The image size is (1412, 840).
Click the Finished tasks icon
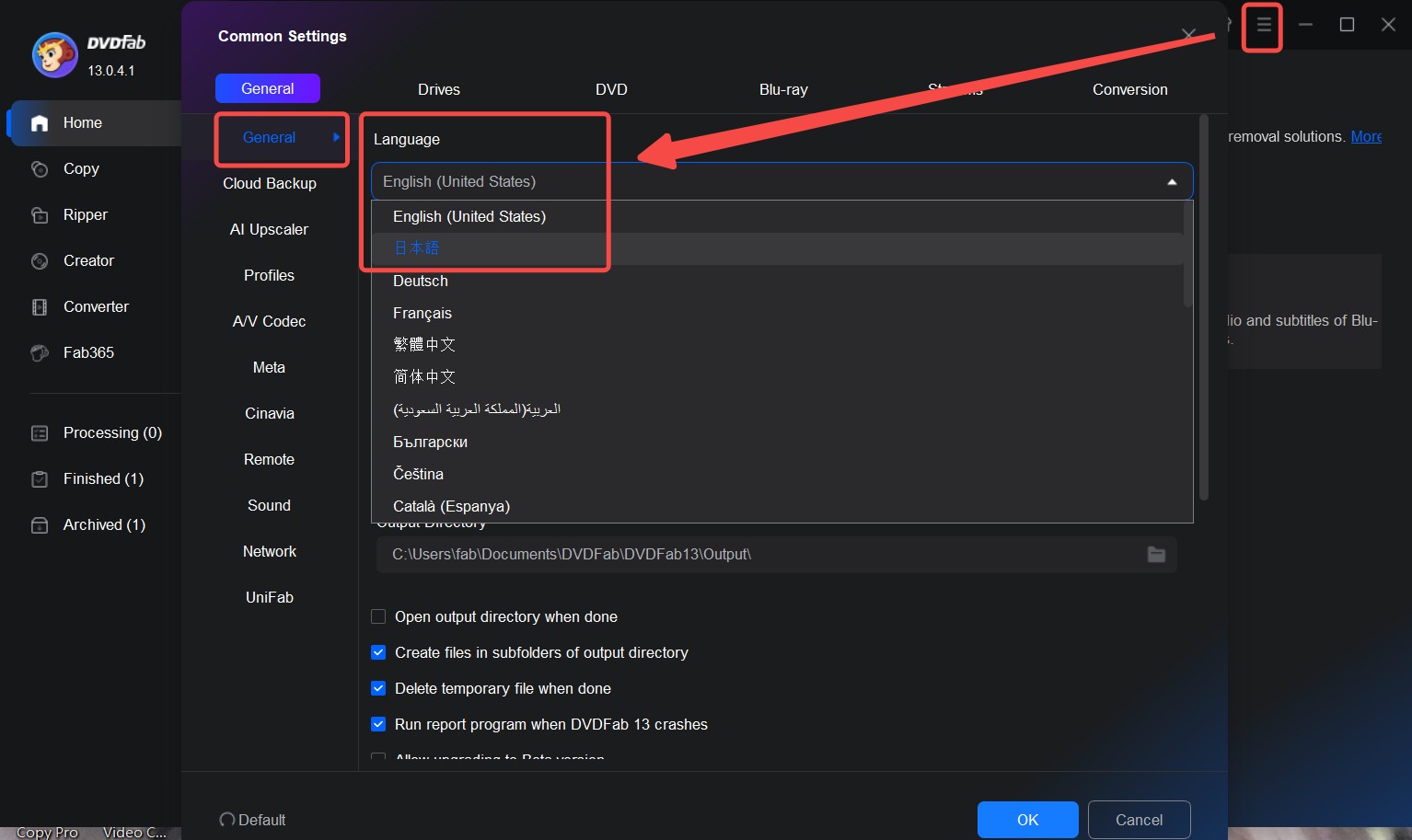tap(40, 479)
